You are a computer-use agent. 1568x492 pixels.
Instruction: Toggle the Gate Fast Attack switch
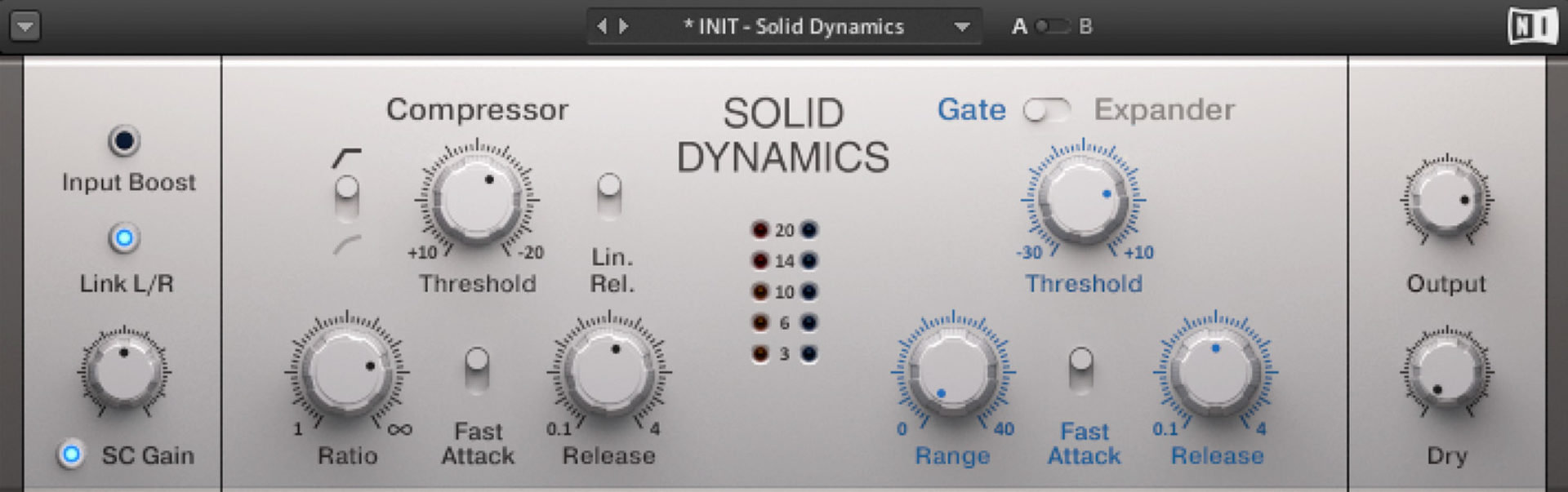[1081, 370]
